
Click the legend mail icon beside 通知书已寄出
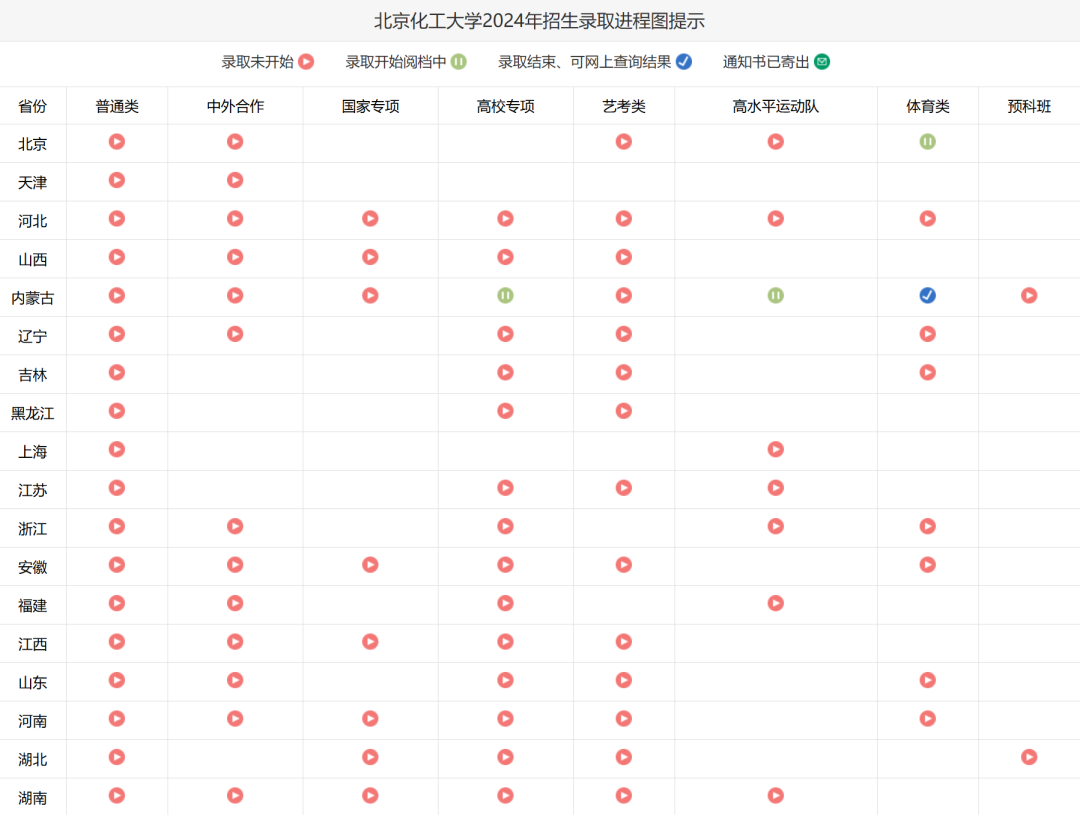(822, 62)
